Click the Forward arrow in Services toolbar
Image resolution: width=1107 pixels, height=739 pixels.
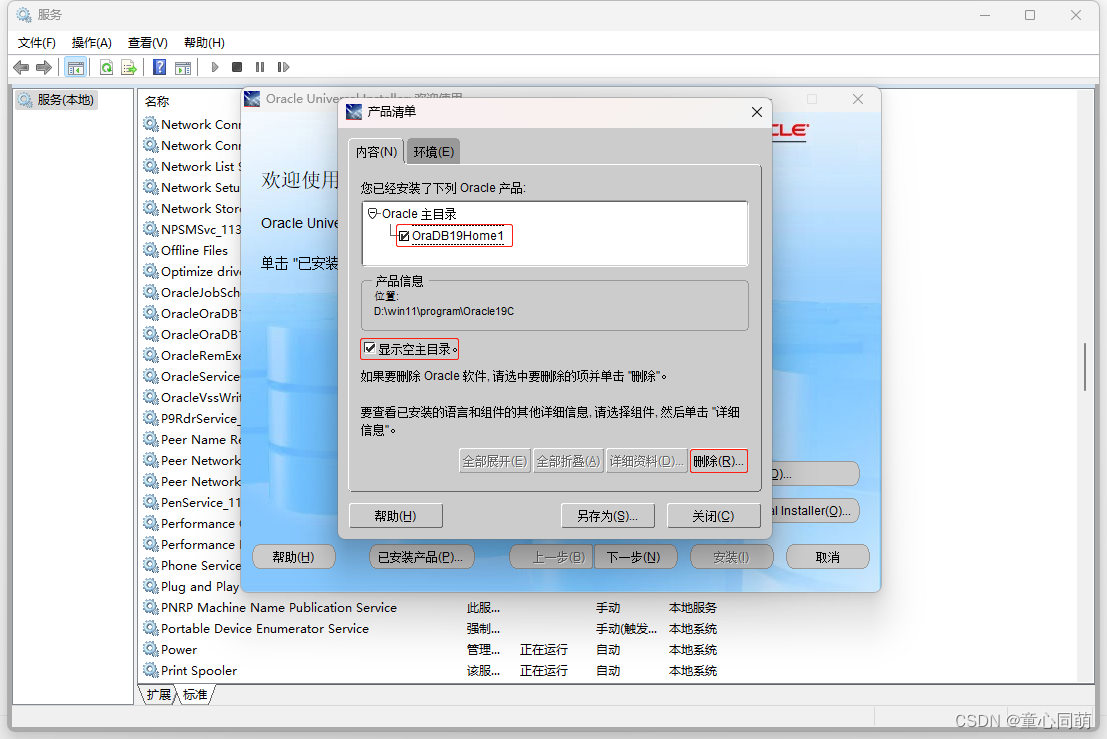pyautogui.click(x=44, y=67)
